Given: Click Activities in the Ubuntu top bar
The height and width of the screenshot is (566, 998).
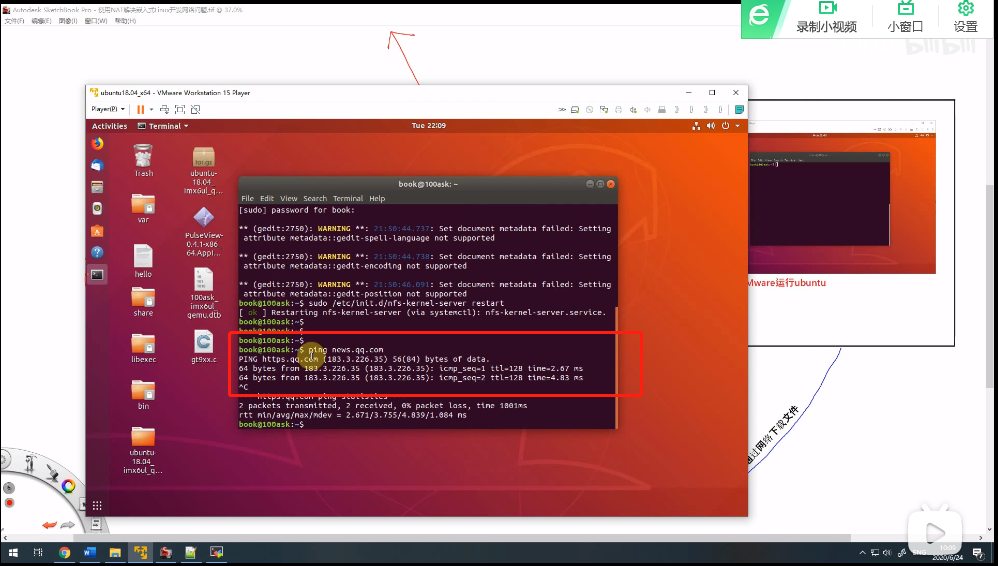Looking at the screenshot, I should click(109, 126).
